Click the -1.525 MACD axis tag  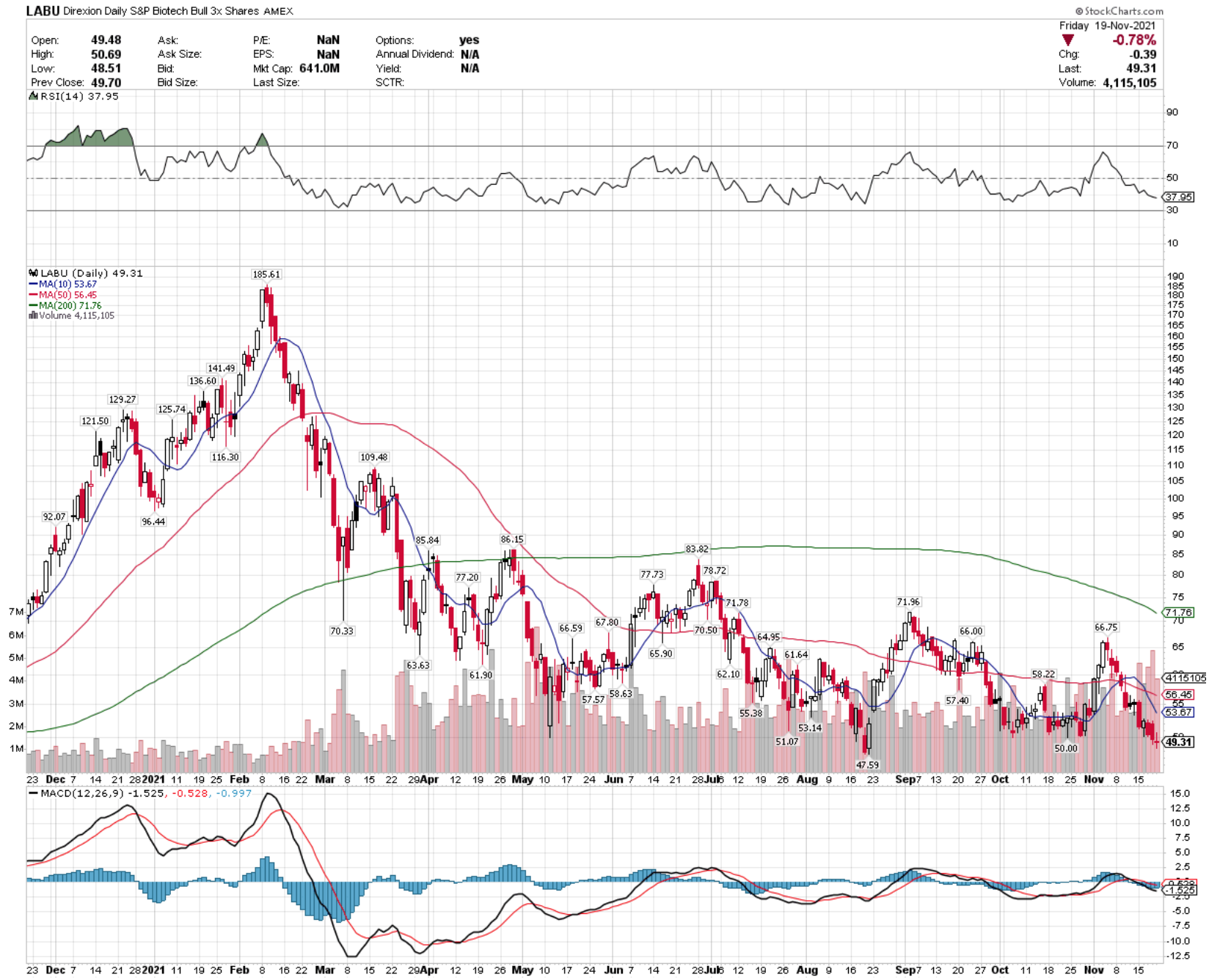pyautogui.click(x=1181, y=890)
